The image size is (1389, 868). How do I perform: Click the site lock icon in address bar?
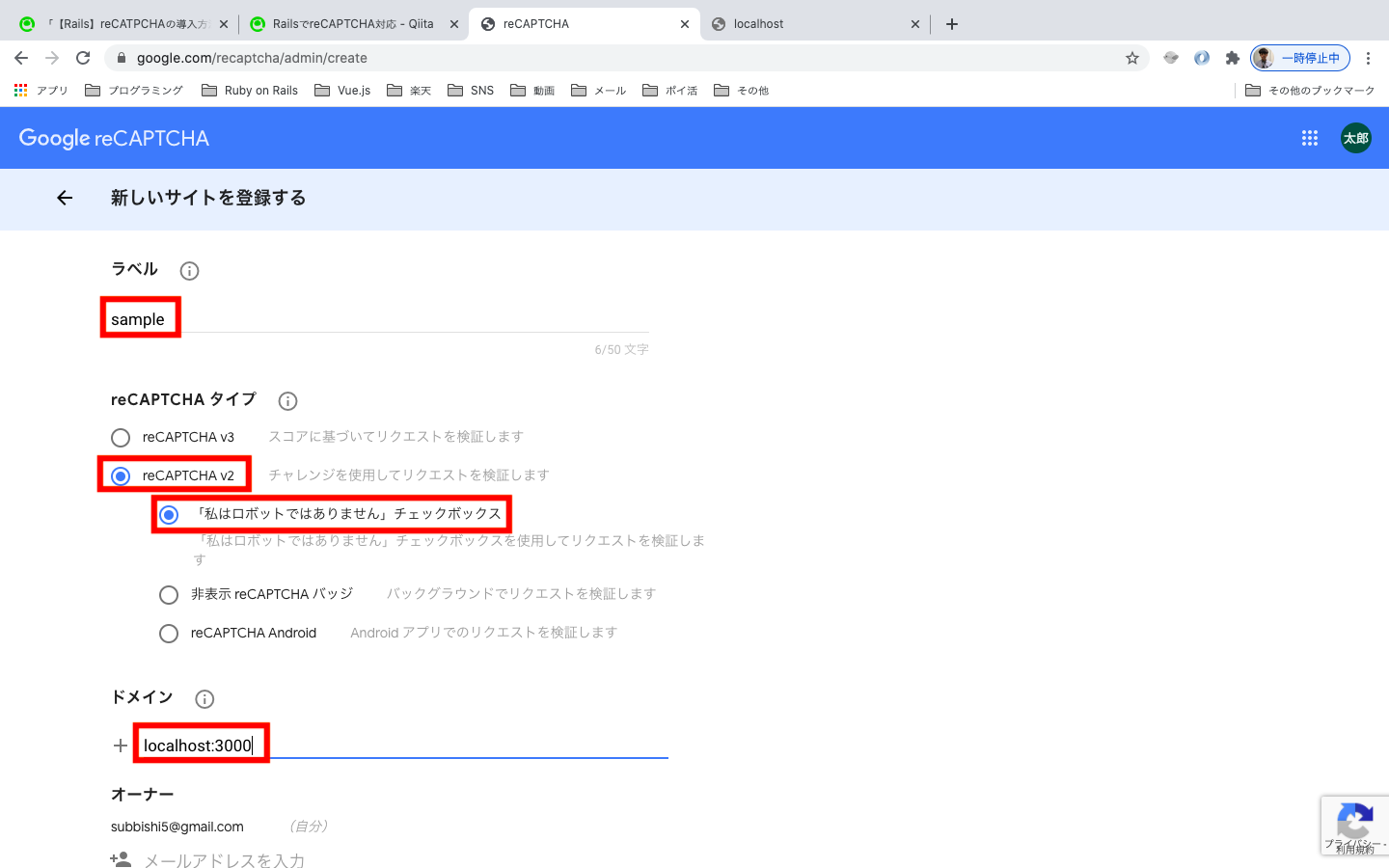pos(122,58)
